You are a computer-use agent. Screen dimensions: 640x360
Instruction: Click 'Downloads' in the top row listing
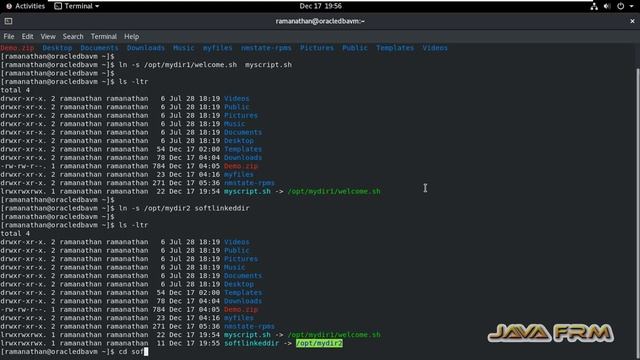point(146,48)
